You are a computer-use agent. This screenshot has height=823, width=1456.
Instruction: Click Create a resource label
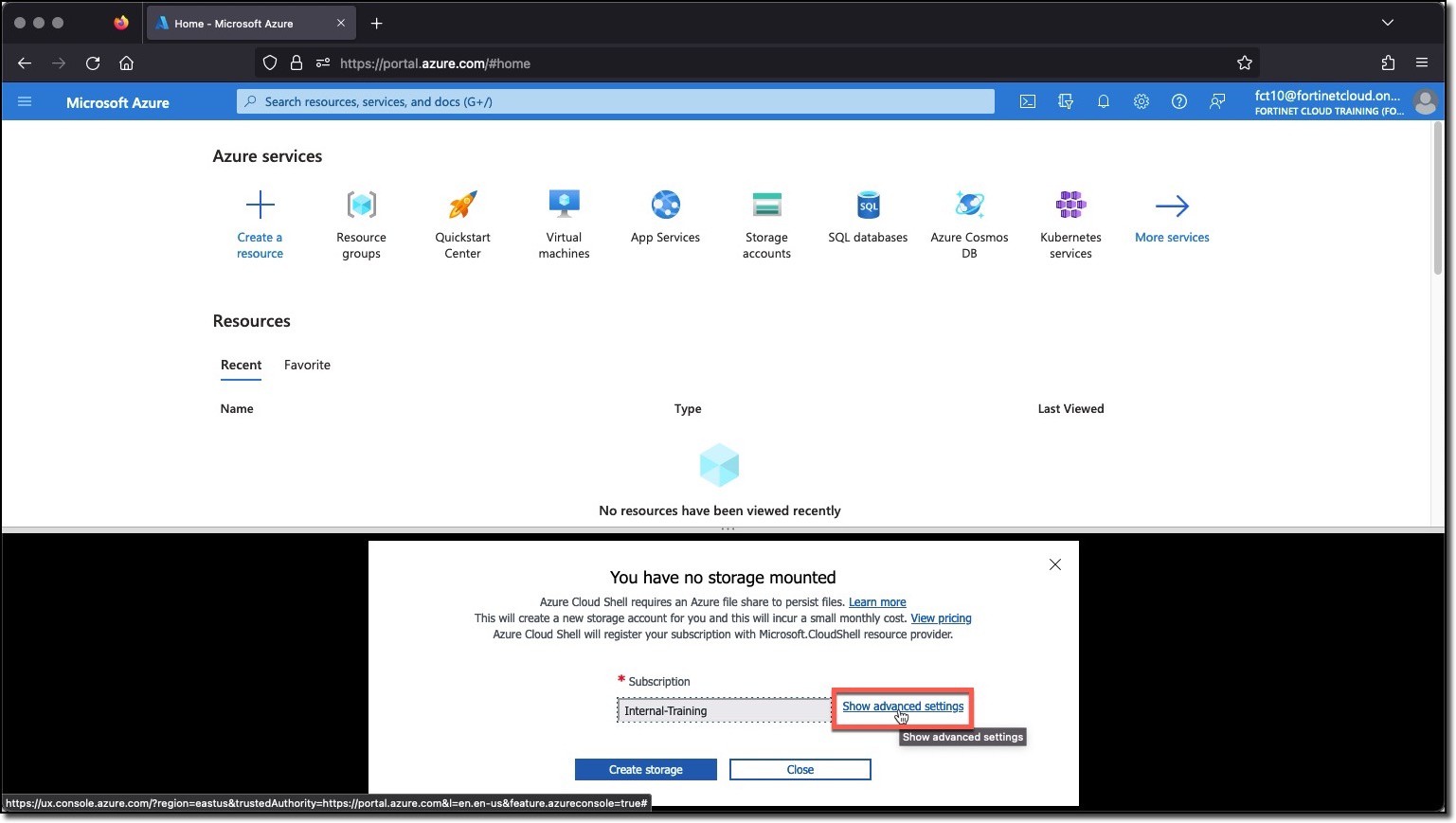[260, 245]
